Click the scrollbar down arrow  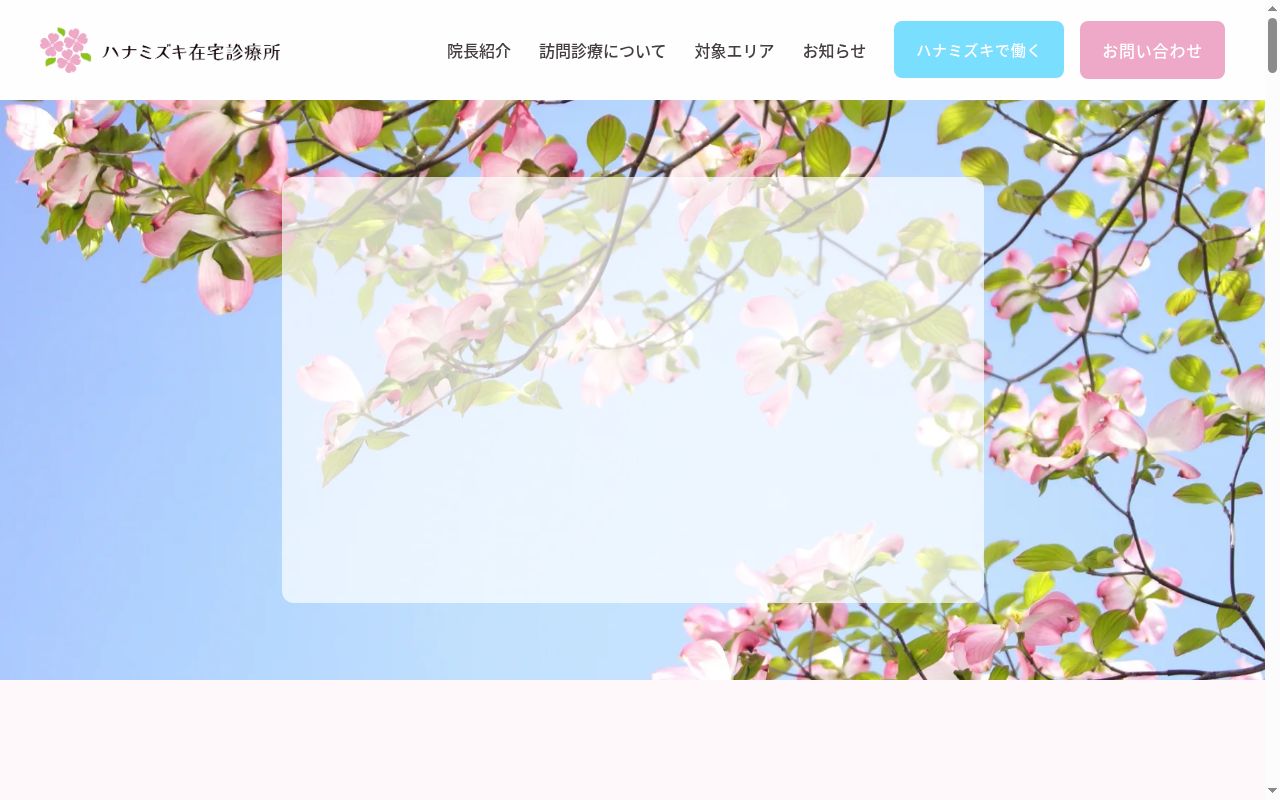coord(1272,791)
